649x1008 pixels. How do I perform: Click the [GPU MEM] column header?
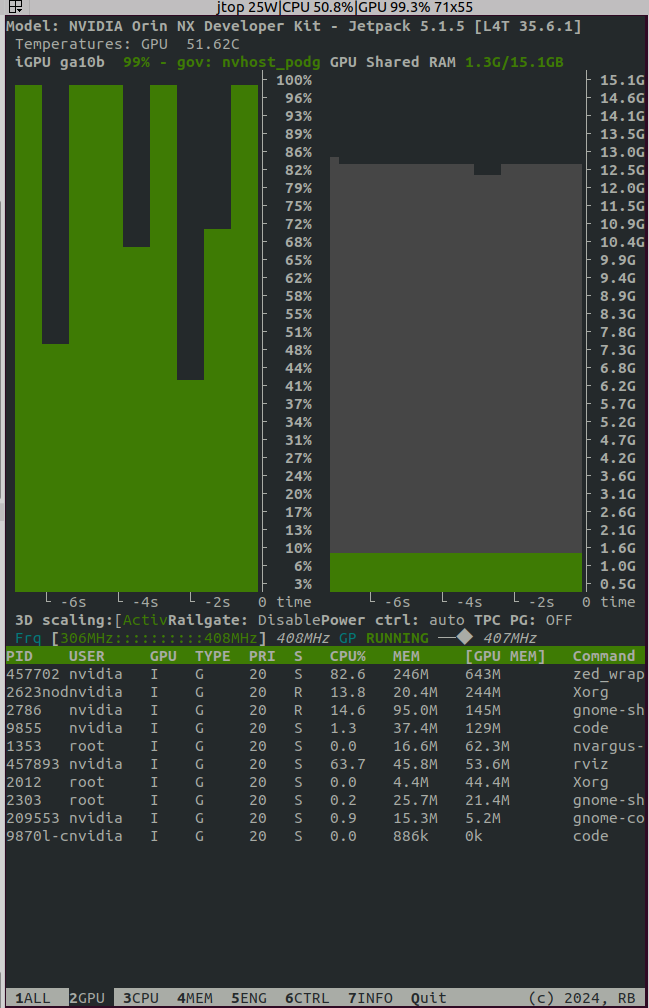coord(505,656)
